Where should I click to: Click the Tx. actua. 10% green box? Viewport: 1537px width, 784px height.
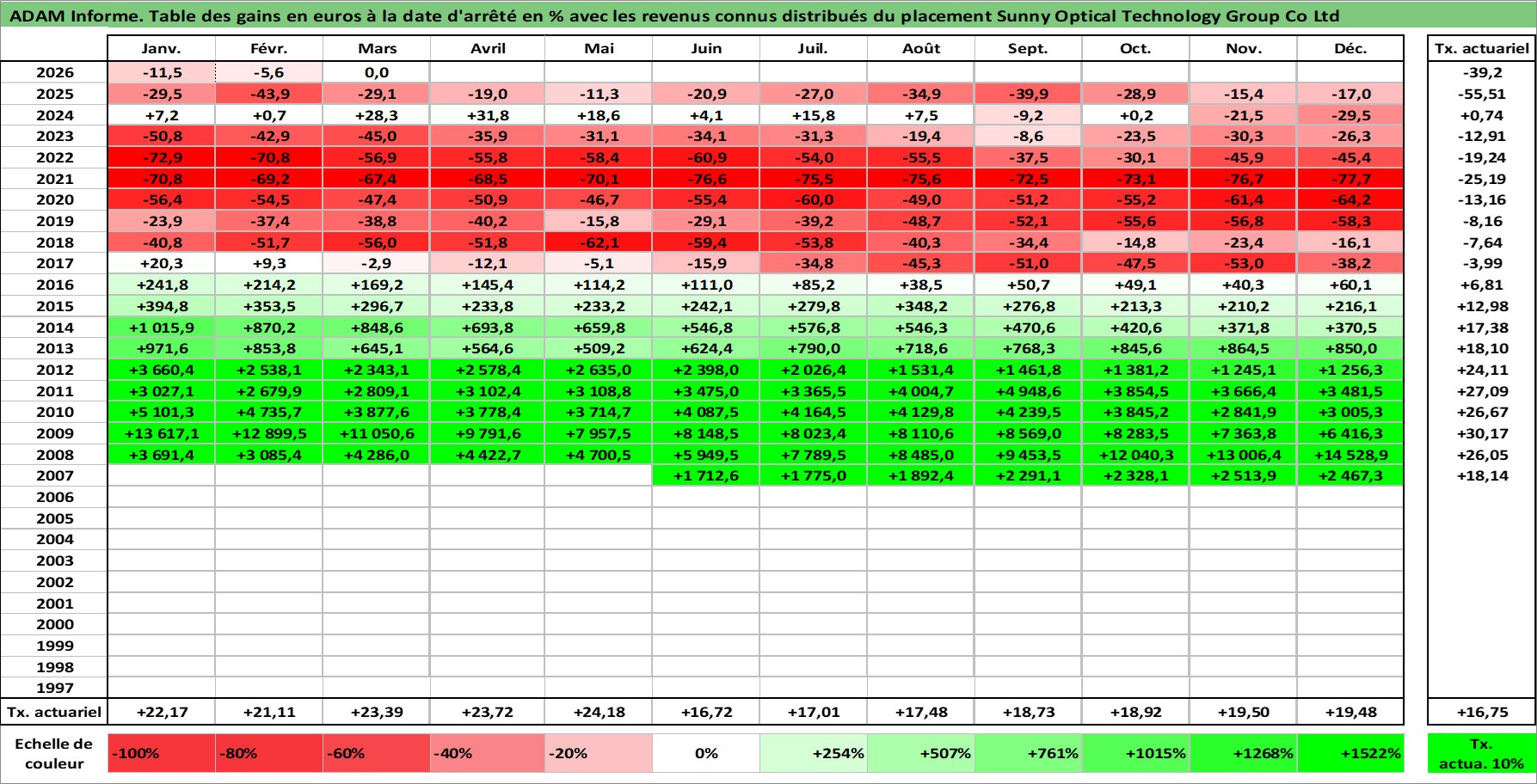[1482, 753]
